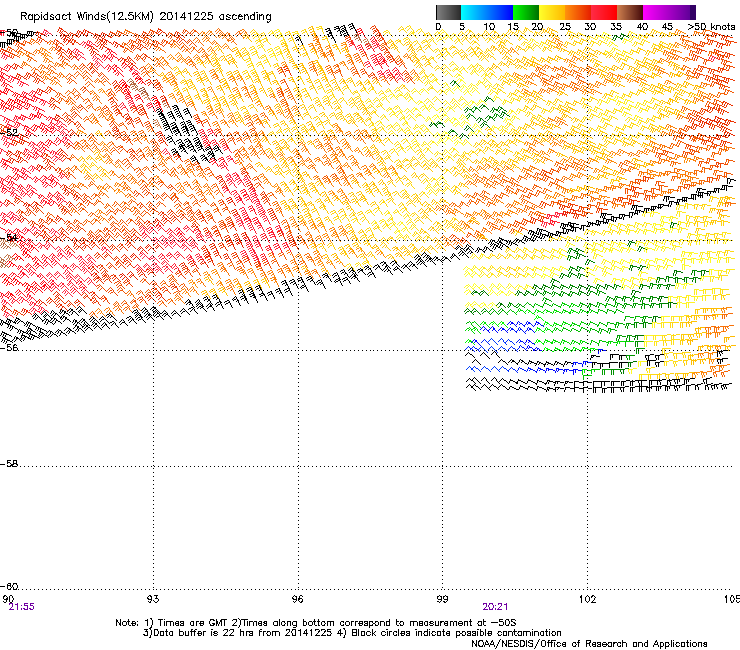Click the dark purple 45-50 knots swatch
The image size is (740, 650).
pyautogui.click(x=682, y=12)
